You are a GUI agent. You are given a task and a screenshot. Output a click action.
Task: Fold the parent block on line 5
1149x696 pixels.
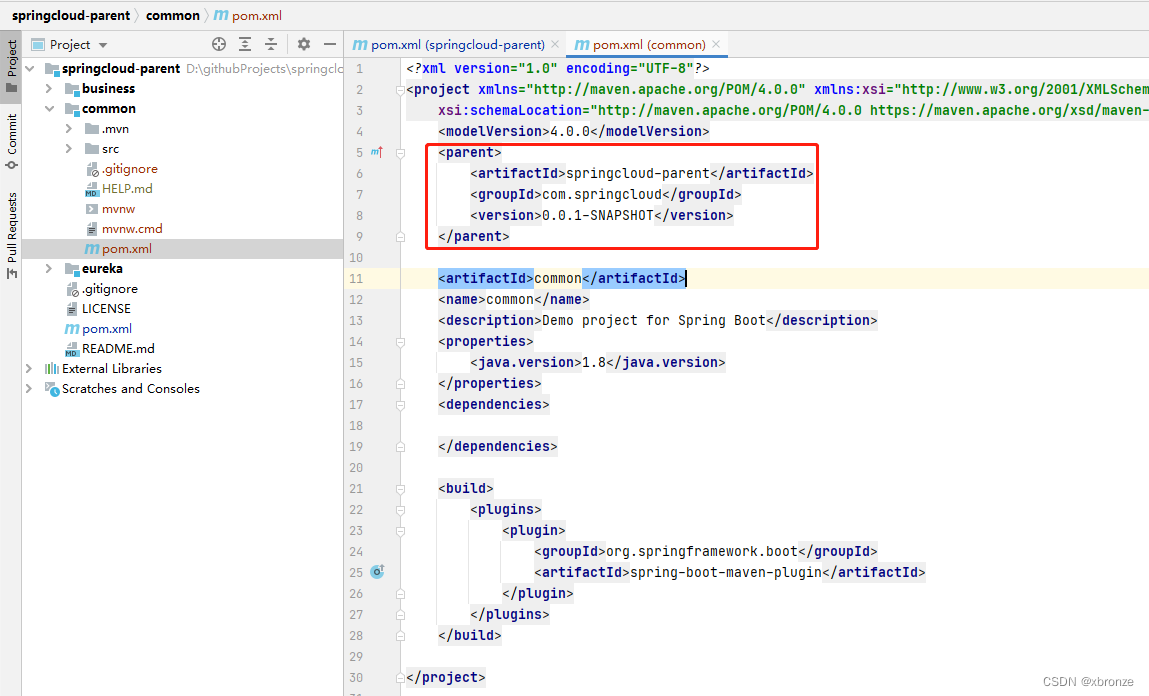click(x=401, y=153)
